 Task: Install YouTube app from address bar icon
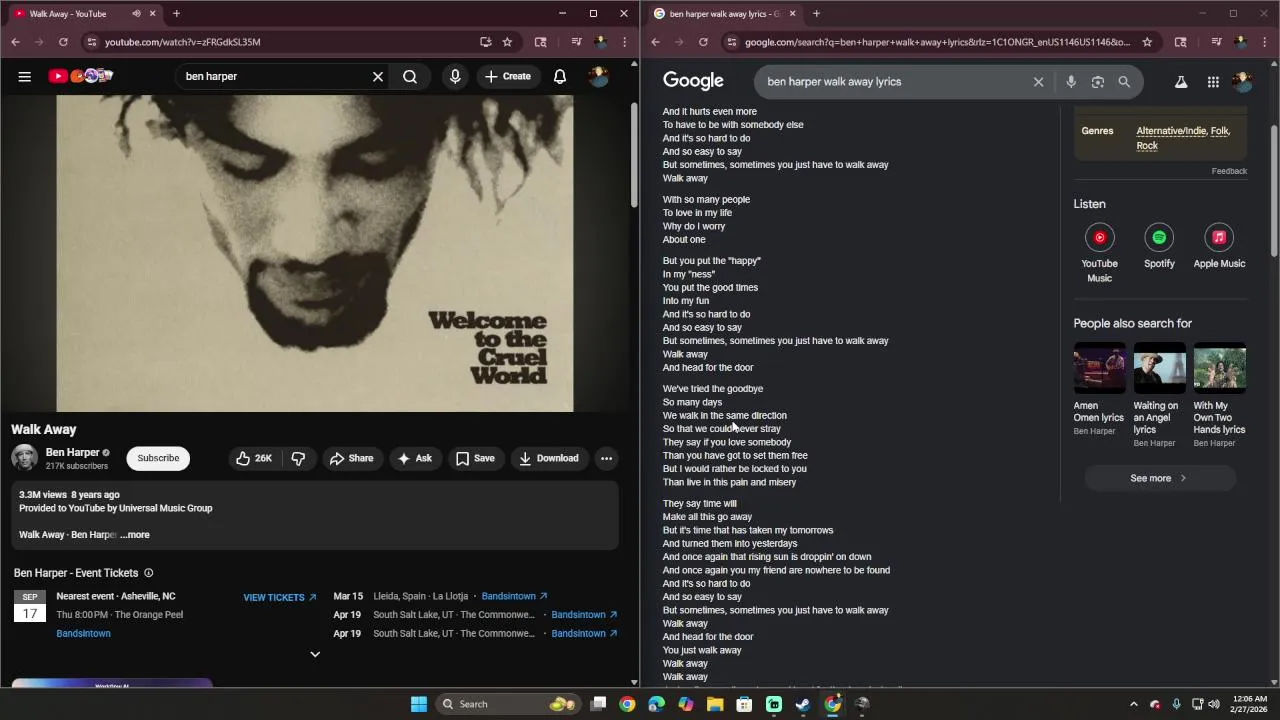[485, 42]
